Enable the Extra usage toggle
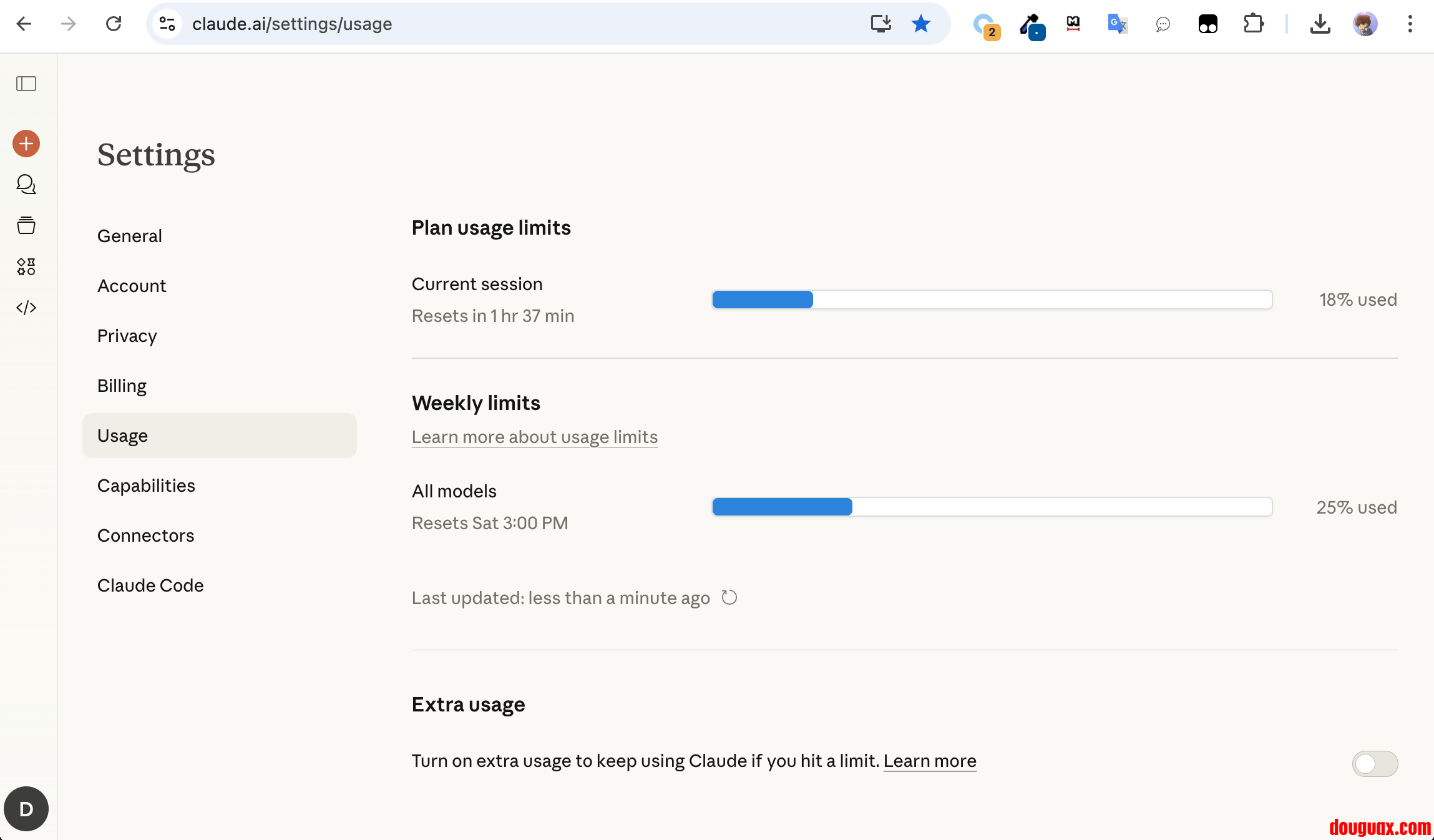 (1375, 764)
